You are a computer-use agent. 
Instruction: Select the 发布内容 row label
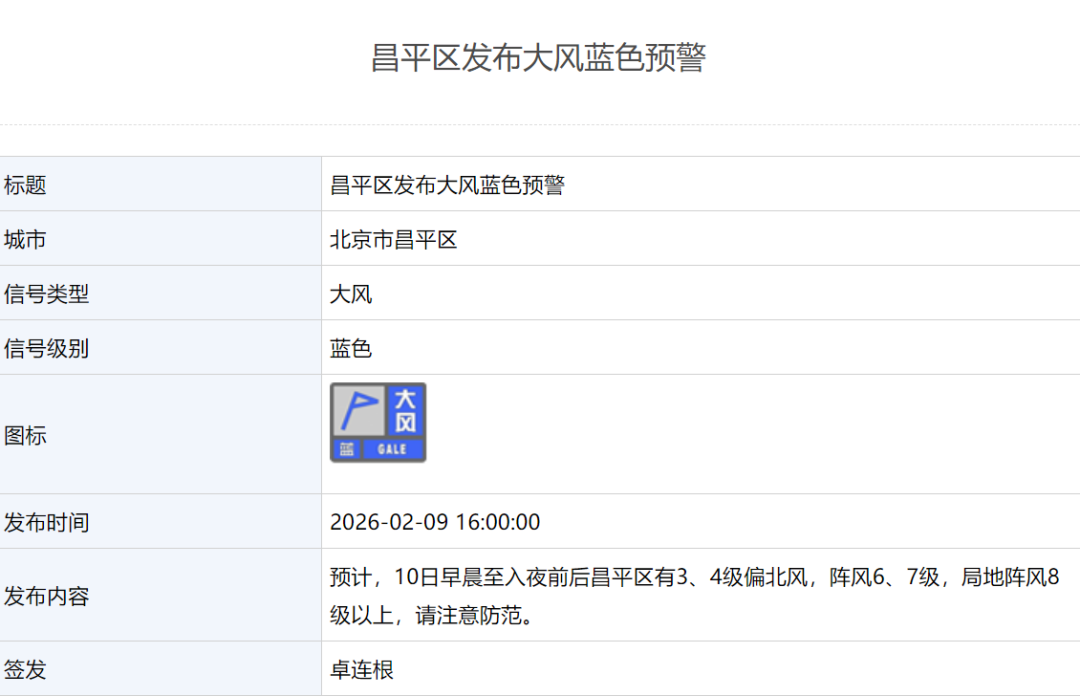coord(46,597)
